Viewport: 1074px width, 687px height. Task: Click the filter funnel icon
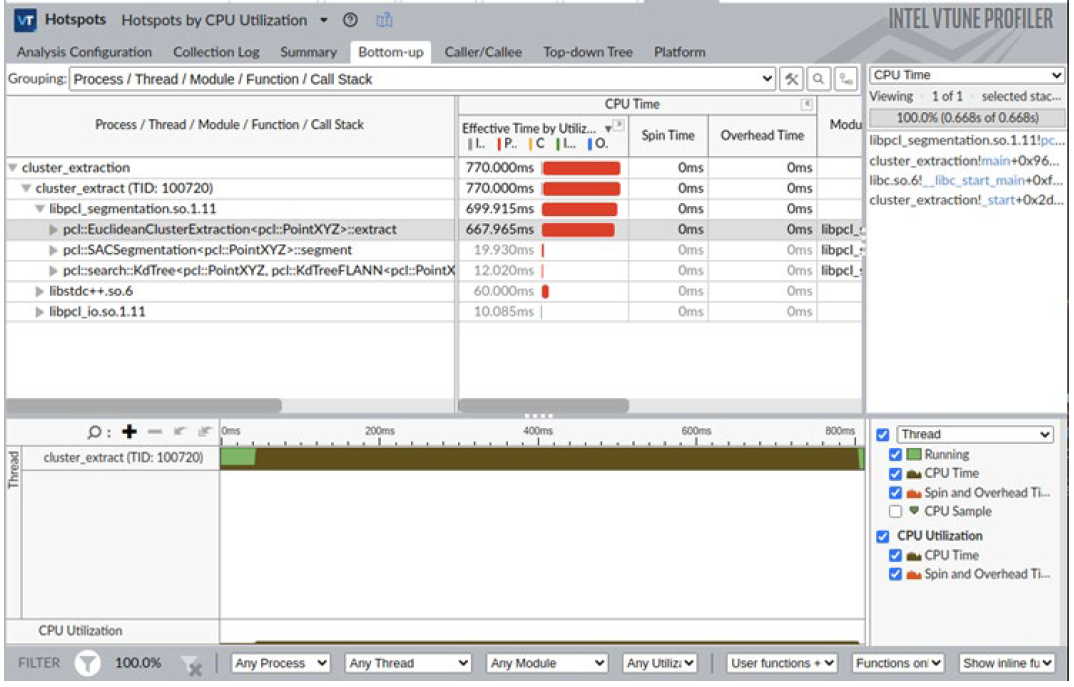click(87, 664)
